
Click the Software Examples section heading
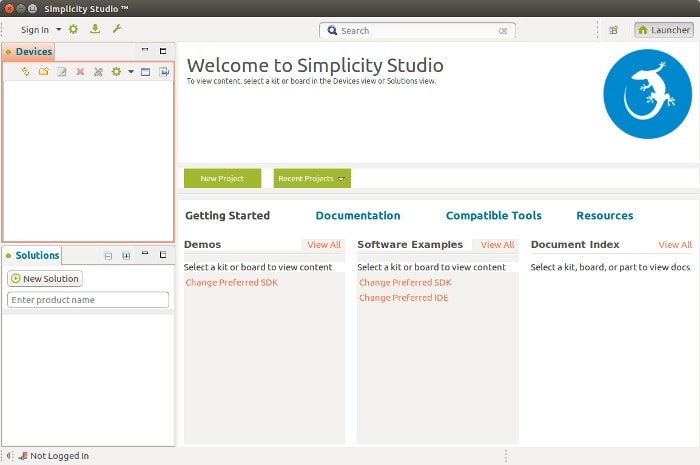coord(410,245)
